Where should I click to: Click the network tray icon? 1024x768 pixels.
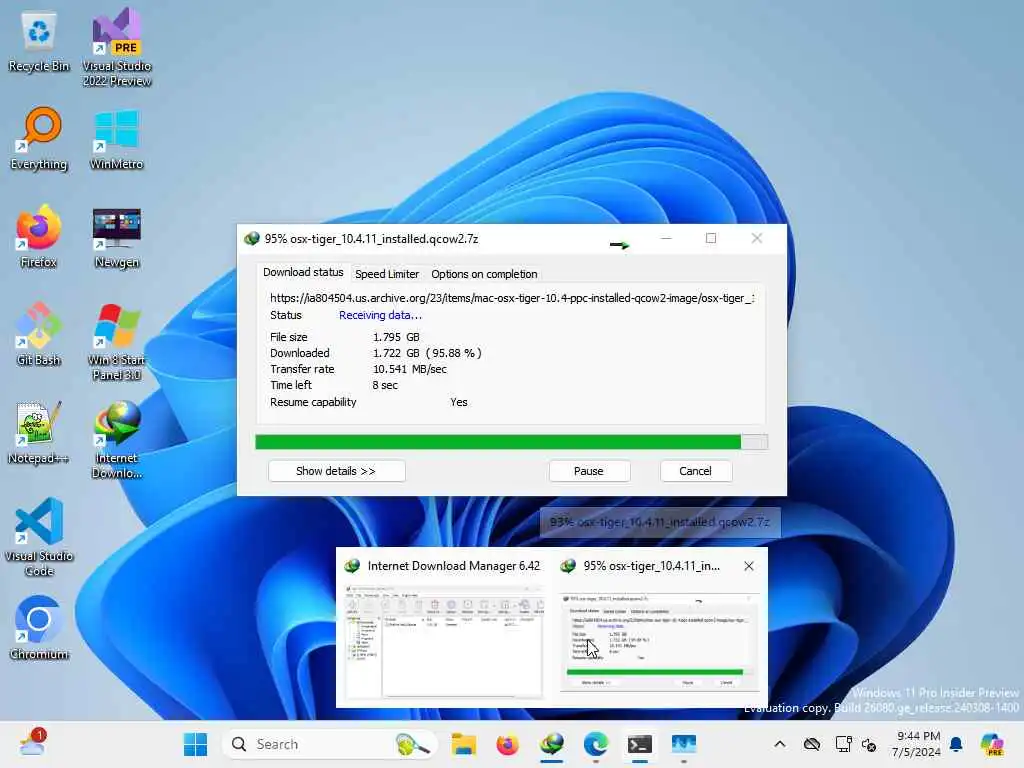843,744
